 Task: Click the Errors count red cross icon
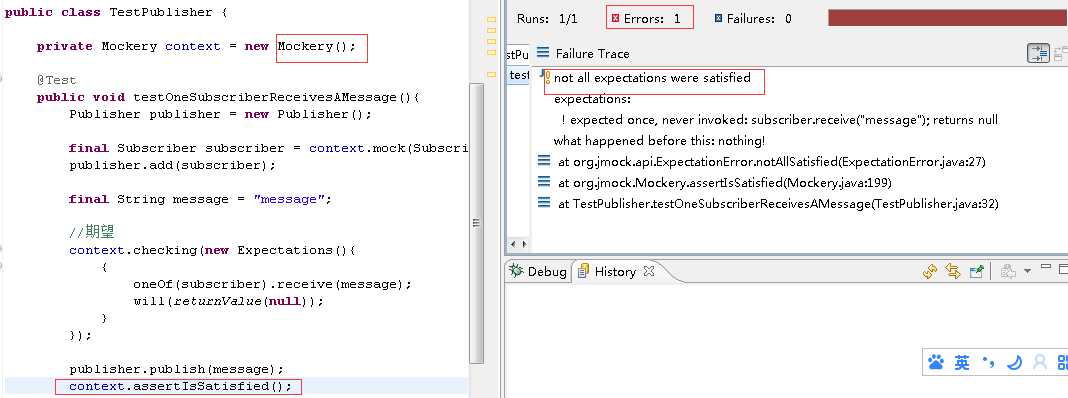pyautogui.click(x=616, y=19)
